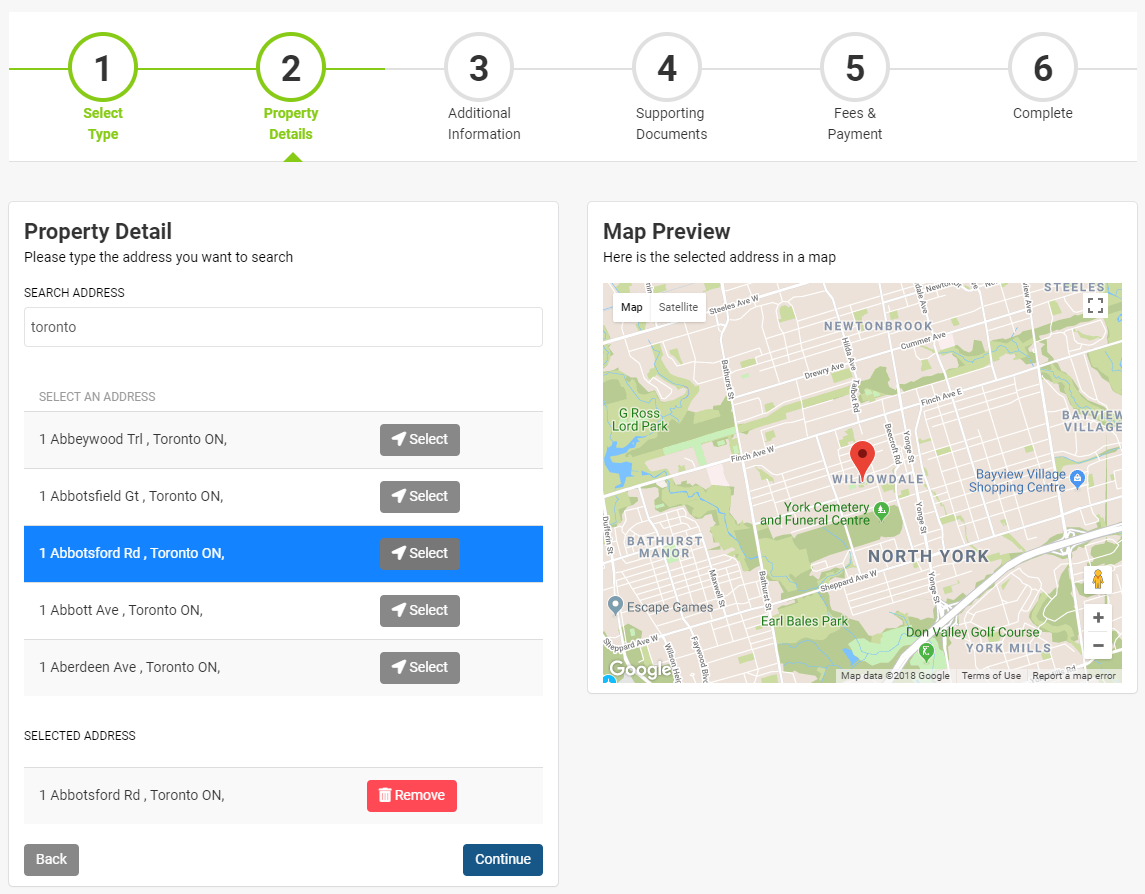Select the 1 Aberdeen Ave address

pos(420,667)
